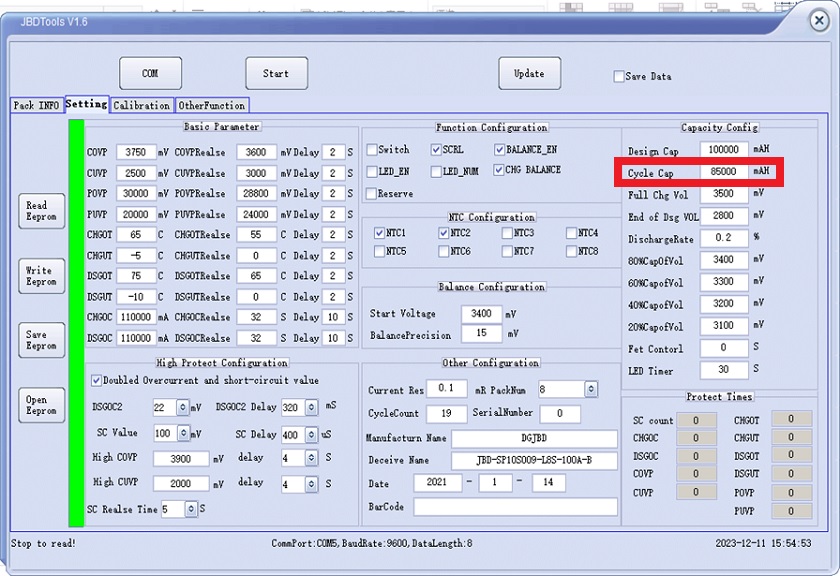Open the SC Delay dropdown
The height and width of the screenshot is (576, 840).
311,435
